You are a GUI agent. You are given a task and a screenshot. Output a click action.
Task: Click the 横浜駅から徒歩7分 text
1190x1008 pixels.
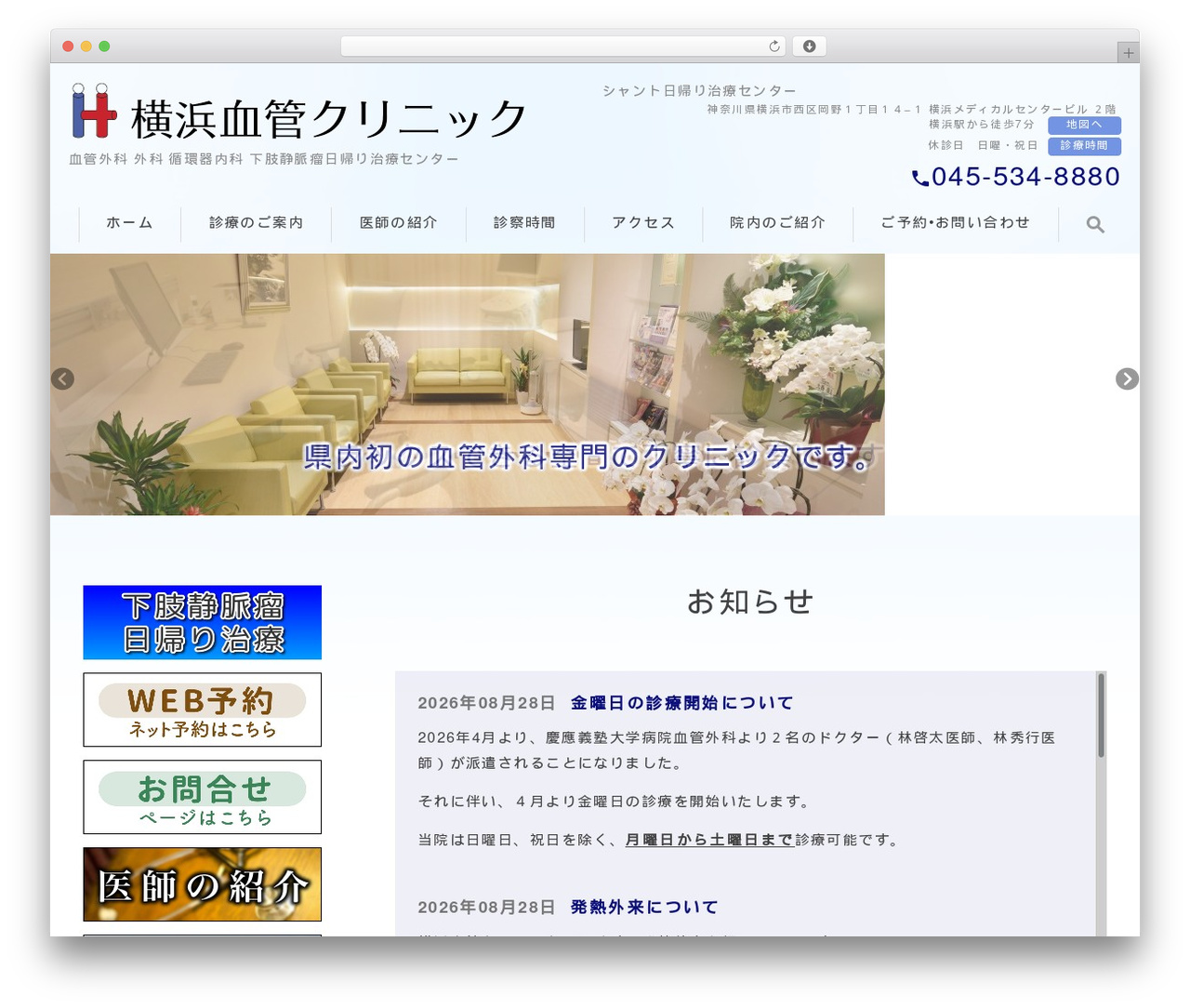(x=981, y=125)
